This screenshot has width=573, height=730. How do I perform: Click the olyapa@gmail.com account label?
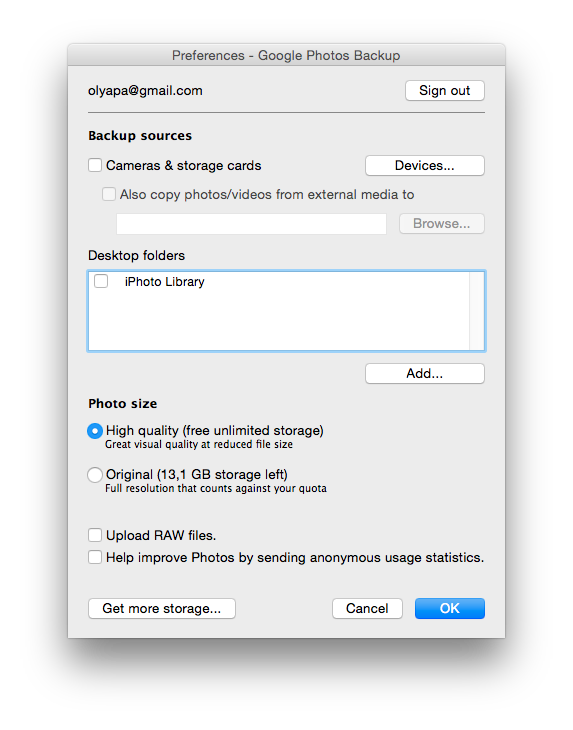point(145,90)
